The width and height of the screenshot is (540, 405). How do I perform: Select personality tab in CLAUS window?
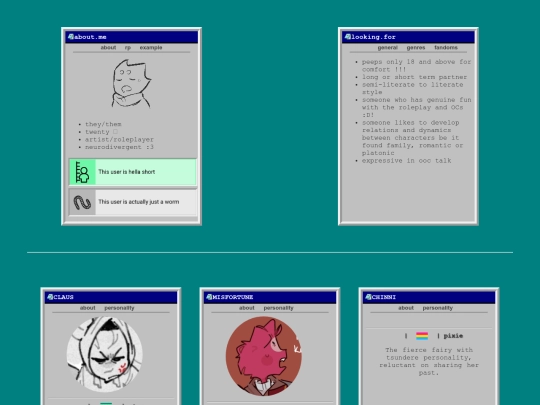click(119, 308)
